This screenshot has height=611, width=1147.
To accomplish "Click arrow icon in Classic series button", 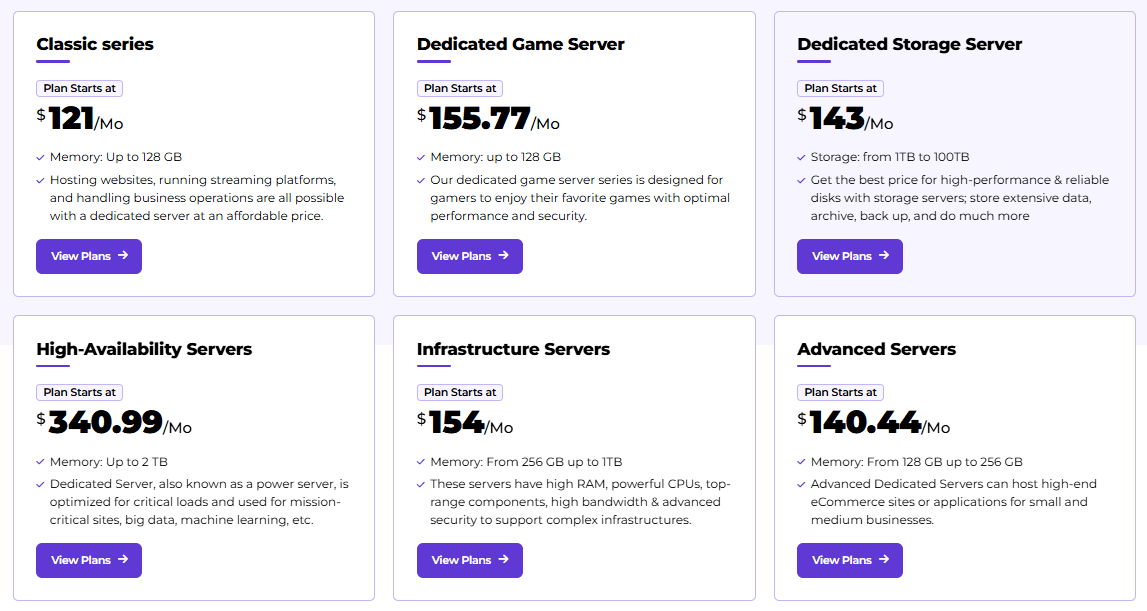I will tap(123, 256).
